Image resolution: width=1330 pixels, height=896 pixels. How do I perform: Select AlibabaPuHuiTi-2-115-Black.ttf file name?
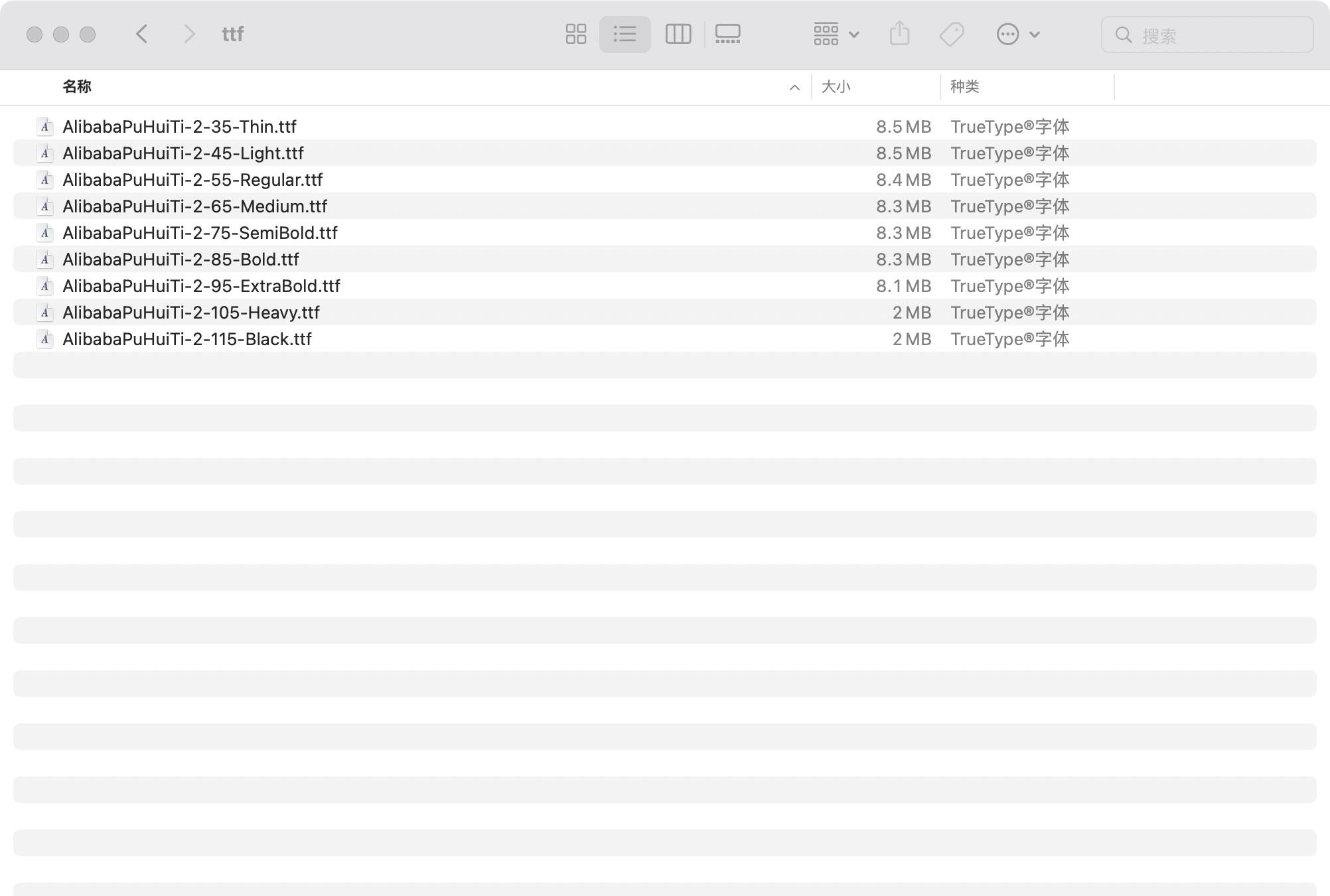(x=187, y=338)
